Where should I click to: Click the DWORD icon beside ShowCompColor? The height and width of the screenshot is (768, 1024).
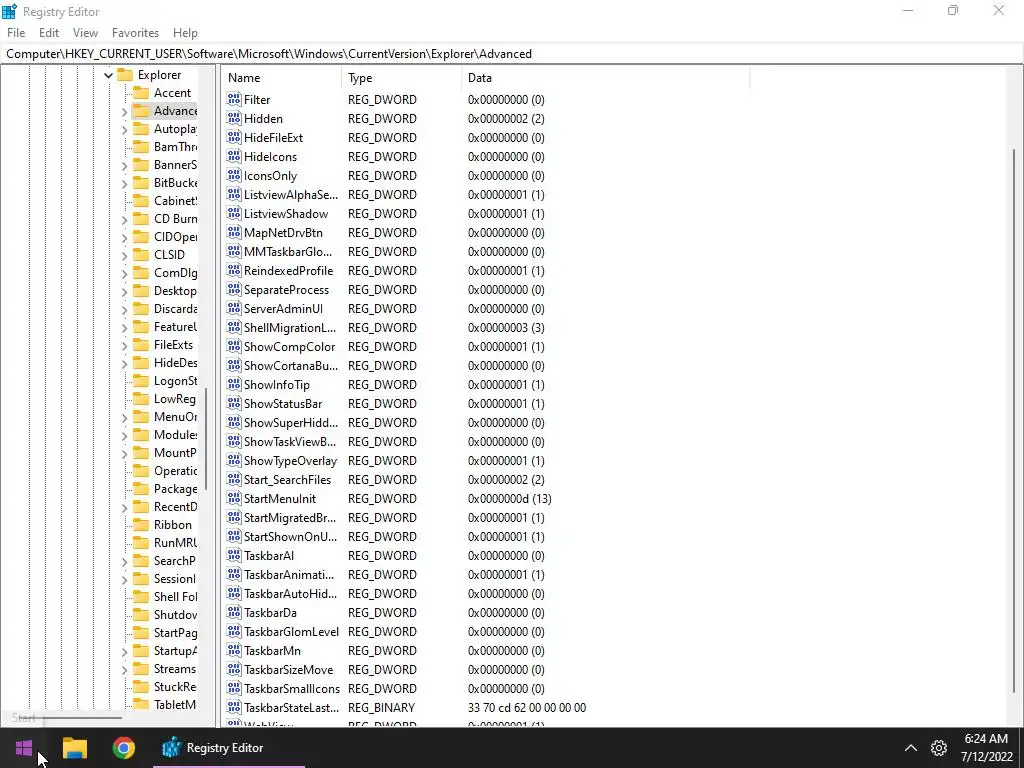[234, 346]
